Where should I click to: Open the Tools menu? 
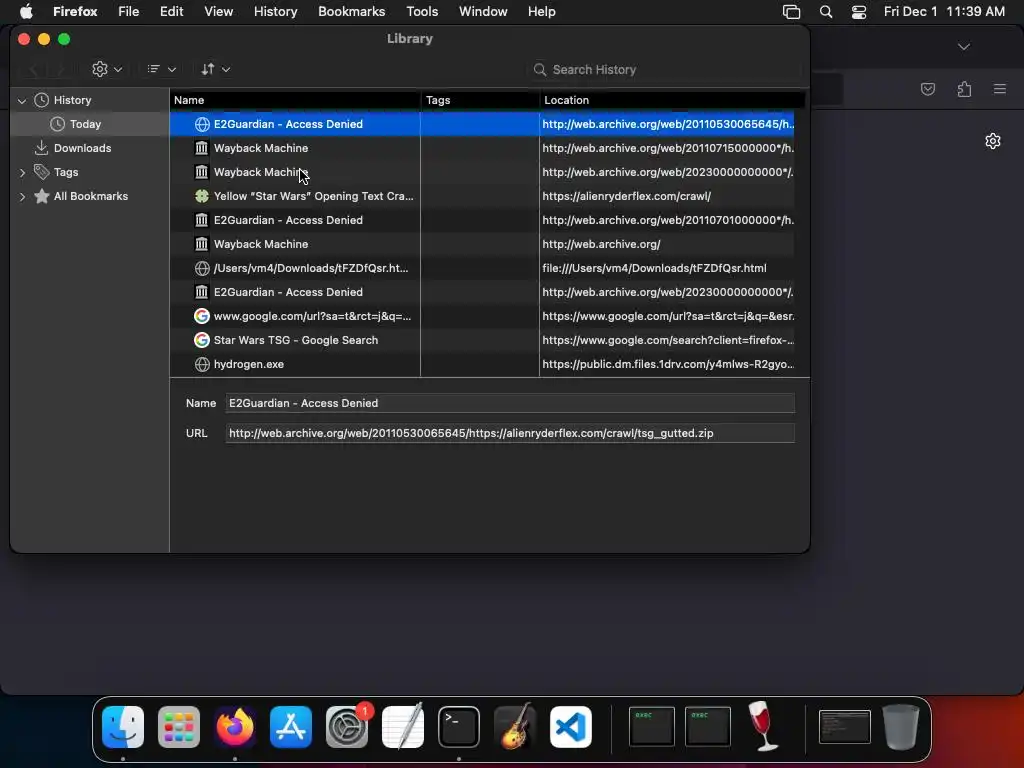click(422, 12)
